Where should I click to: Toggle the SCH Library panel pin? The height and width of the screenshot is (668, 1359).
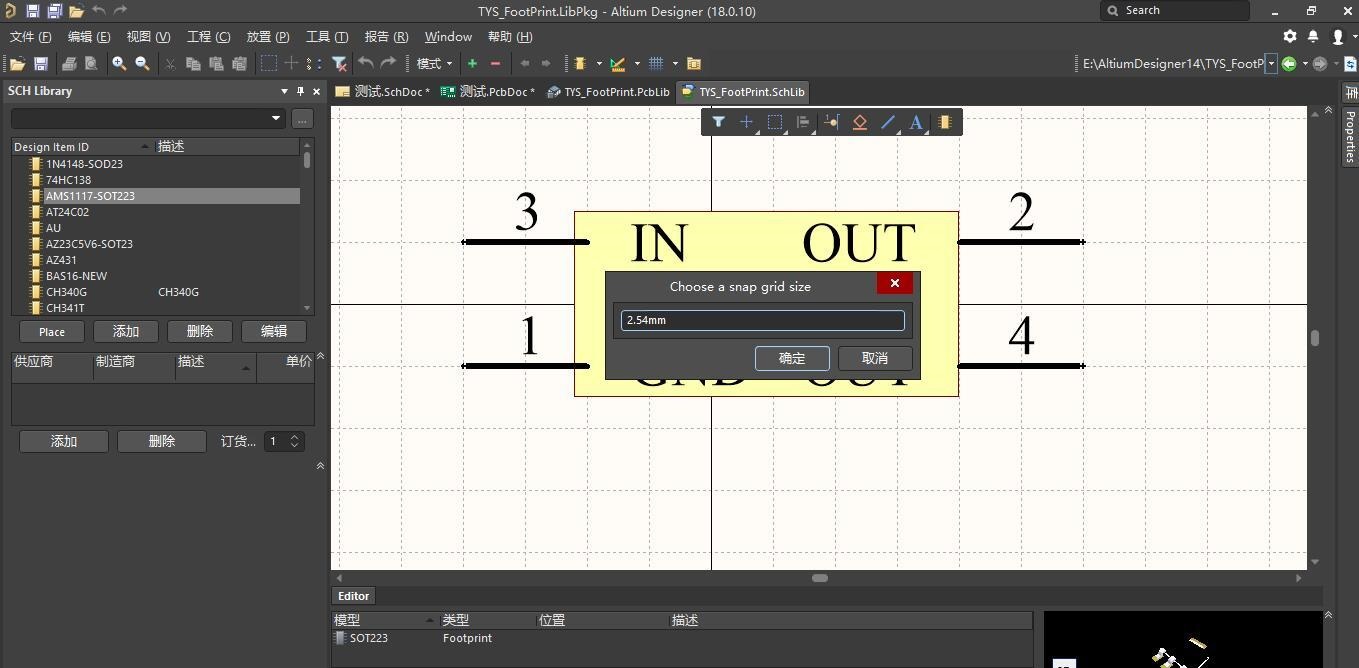click(x=300, y=91)
